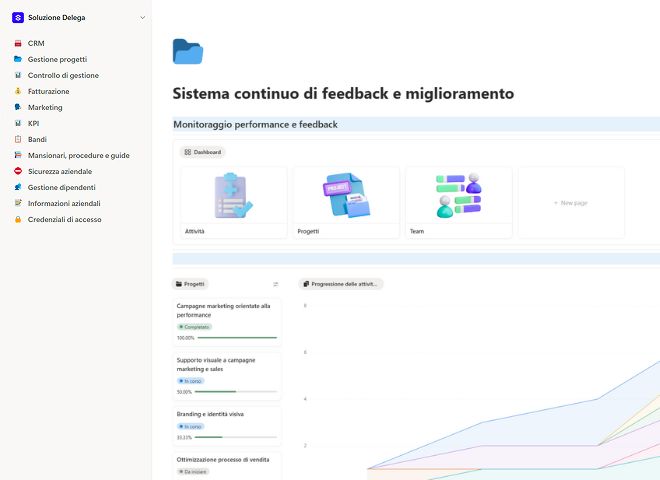Click the CRM sidebar icon
Image resolution: width=660 pixels, height=480 pixels.
point(18,43)
